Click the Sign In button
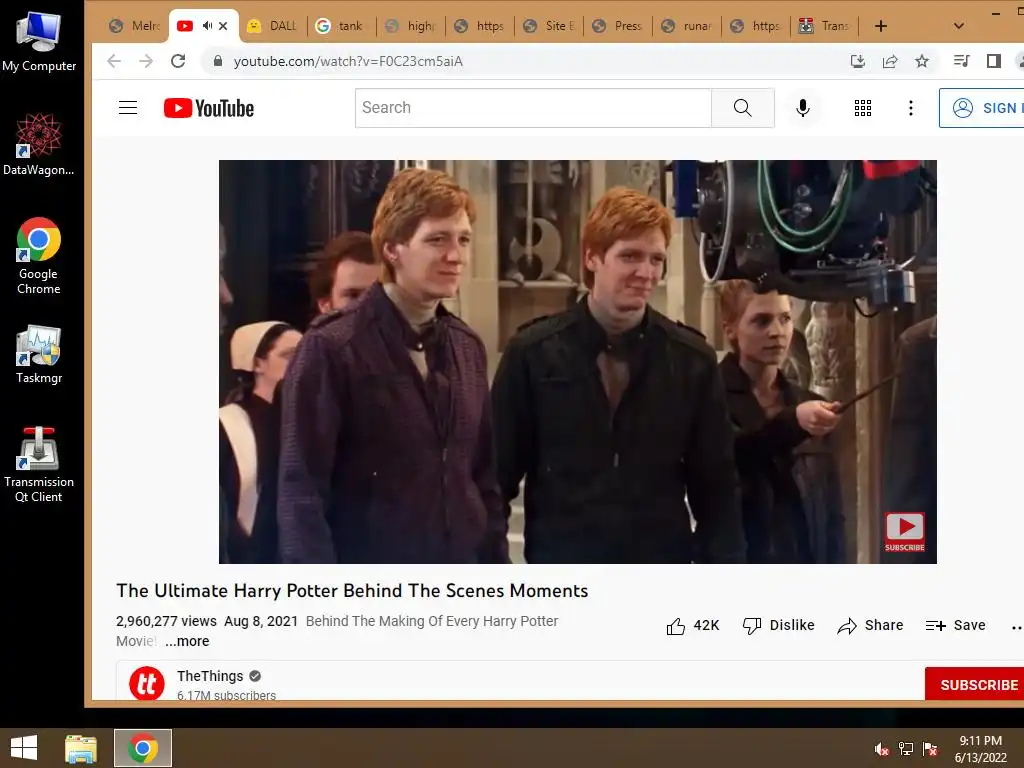1024x768 pixels. click(982, 108)
